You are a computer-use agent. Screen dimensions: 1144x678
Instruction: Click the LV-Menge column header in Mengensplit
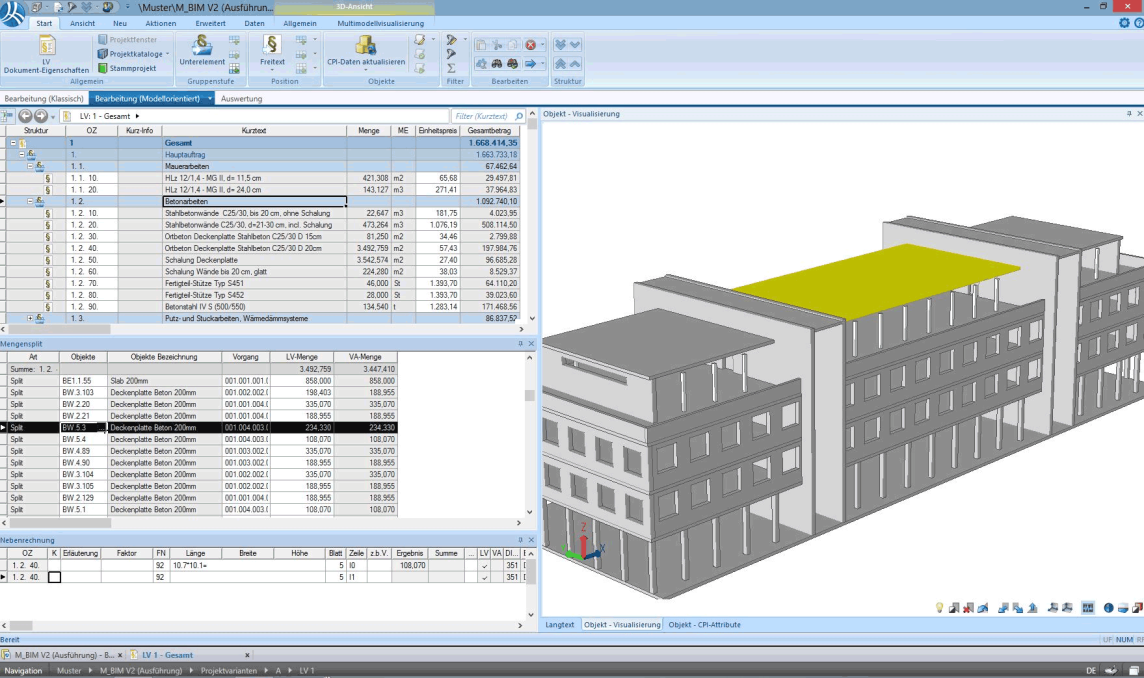[301, 358]
